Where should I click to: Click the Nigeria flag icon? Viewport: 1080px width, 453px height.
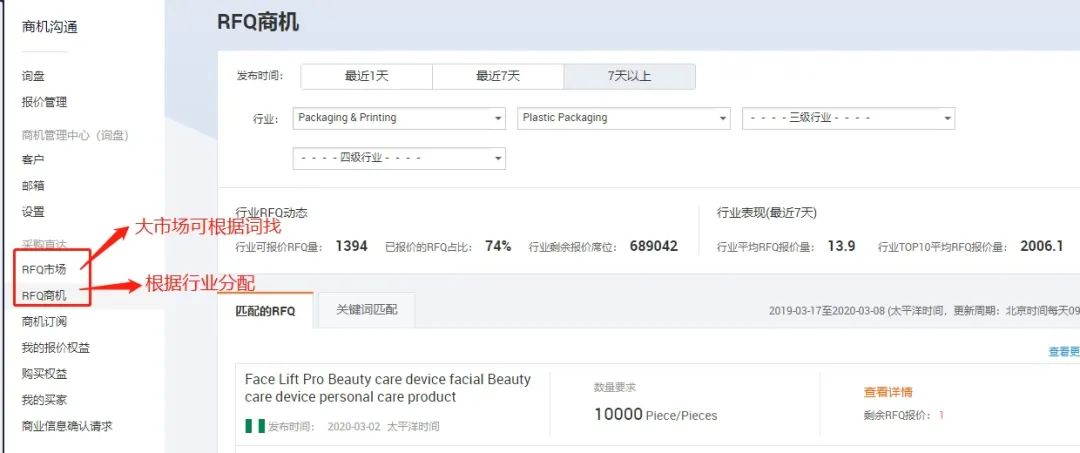click(255, 426)
